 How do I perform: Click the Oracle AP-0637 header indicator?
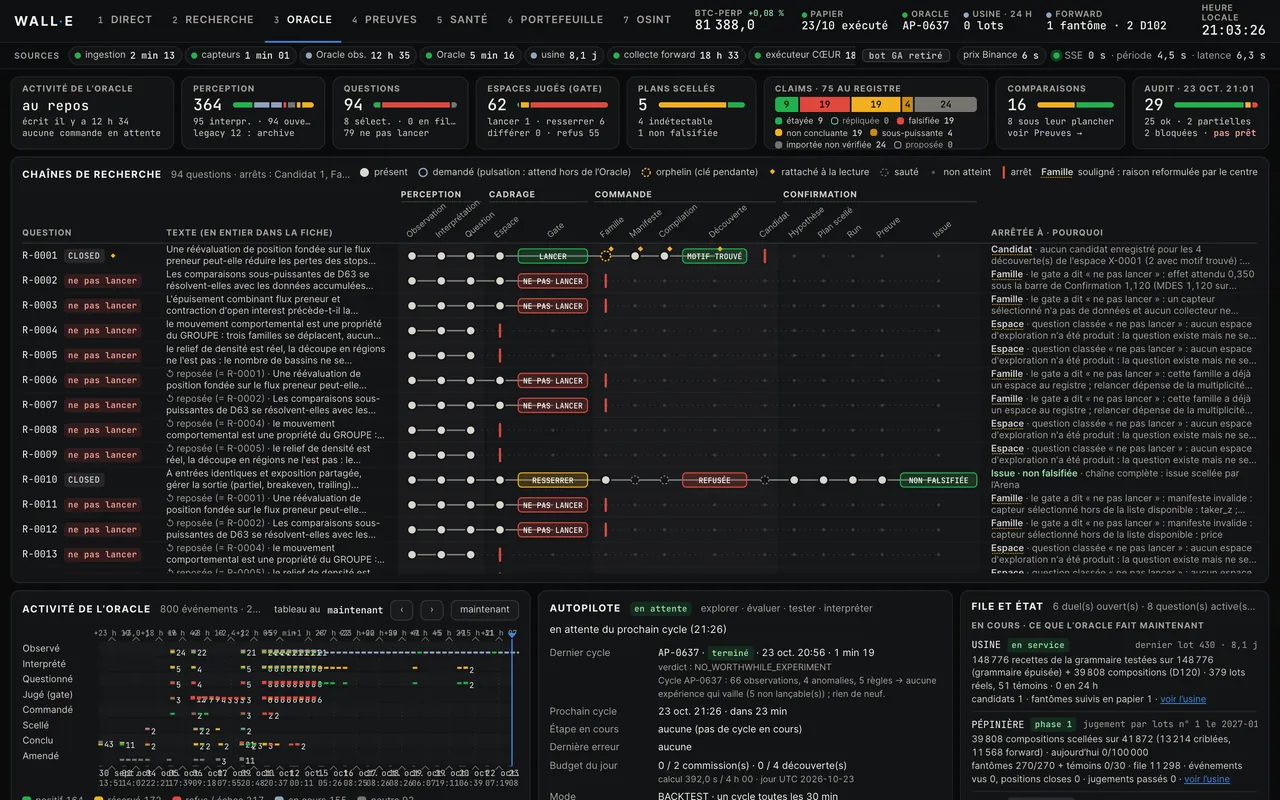click(925, 20)
